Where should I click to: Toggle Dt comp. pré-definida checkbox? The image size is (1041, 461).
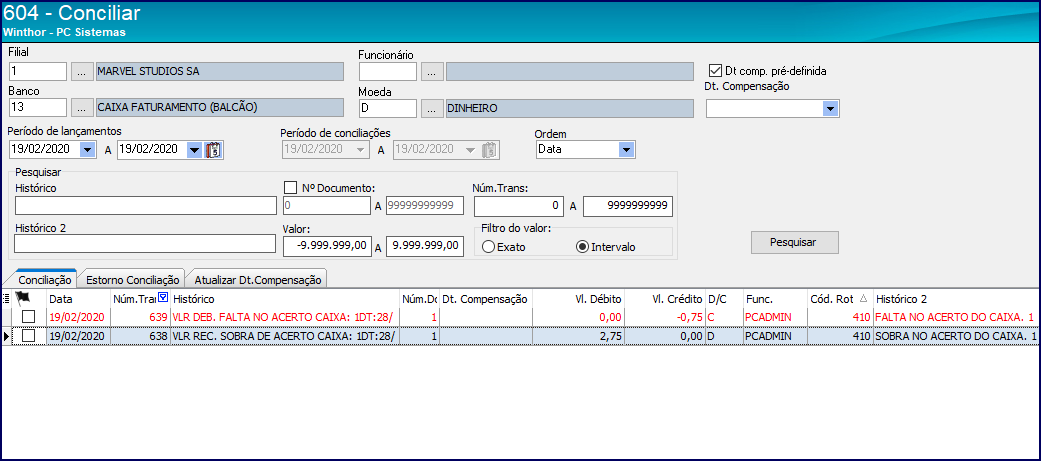point(715,70)
